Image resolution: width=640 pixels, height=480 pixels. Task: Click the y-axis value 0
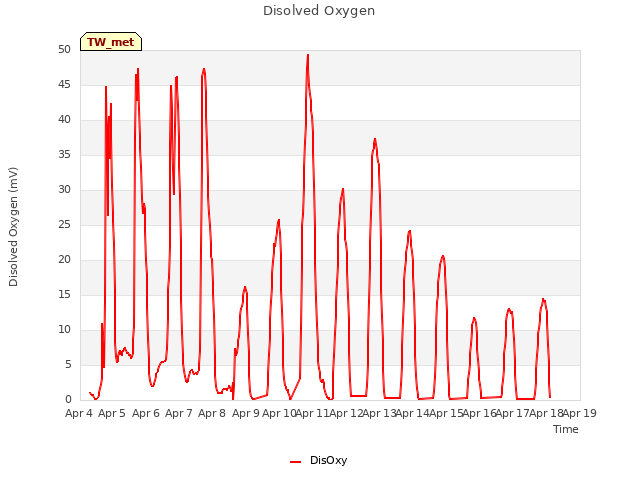tap(68, 400)
